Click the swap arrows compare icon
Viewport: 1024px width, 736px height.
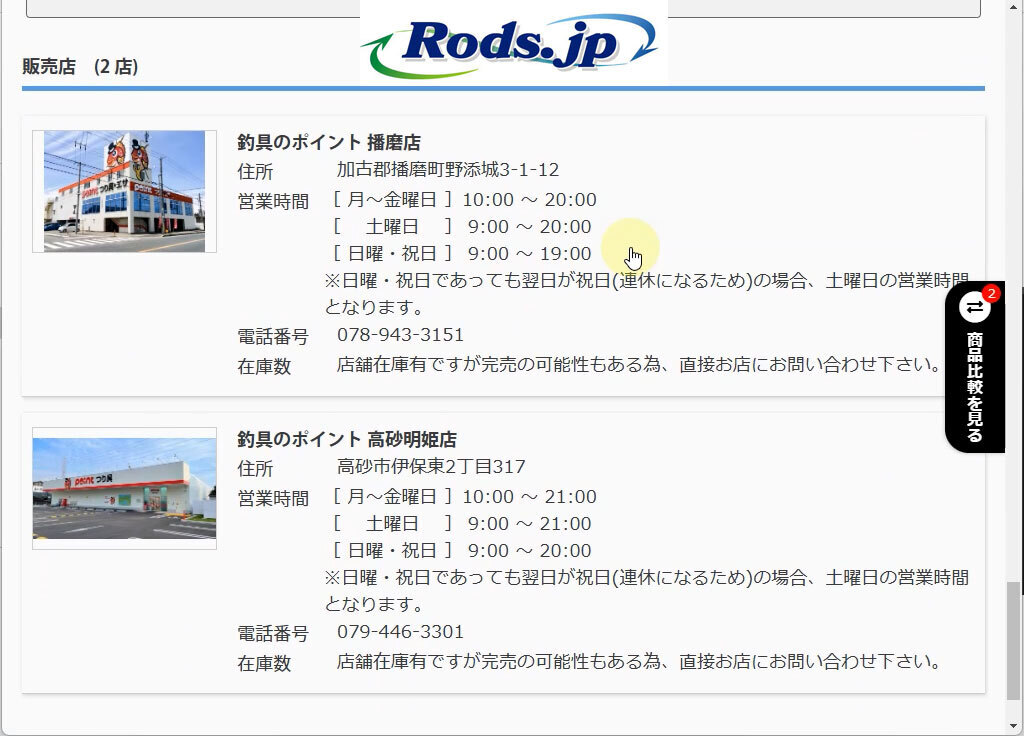click(974, 307)
